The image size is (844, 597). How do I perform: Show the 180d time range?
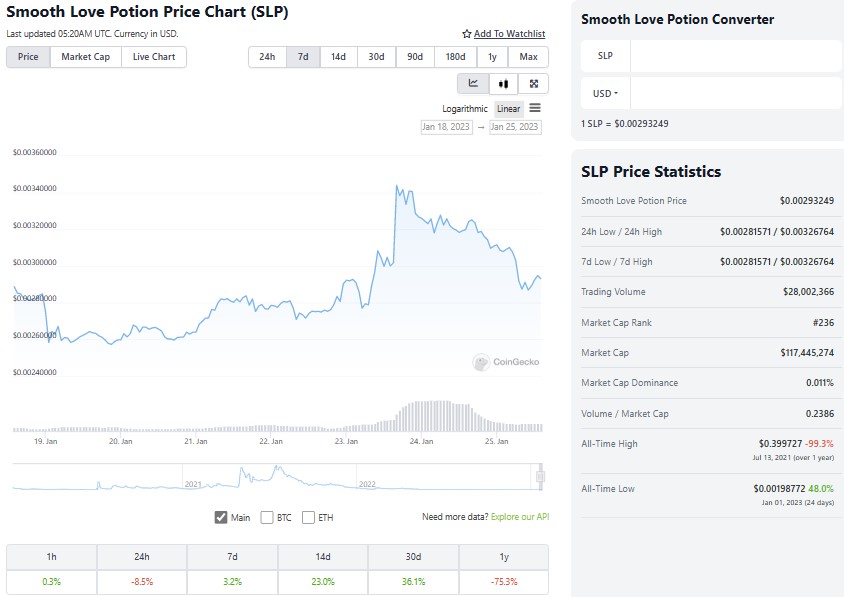tap(455, 57)
